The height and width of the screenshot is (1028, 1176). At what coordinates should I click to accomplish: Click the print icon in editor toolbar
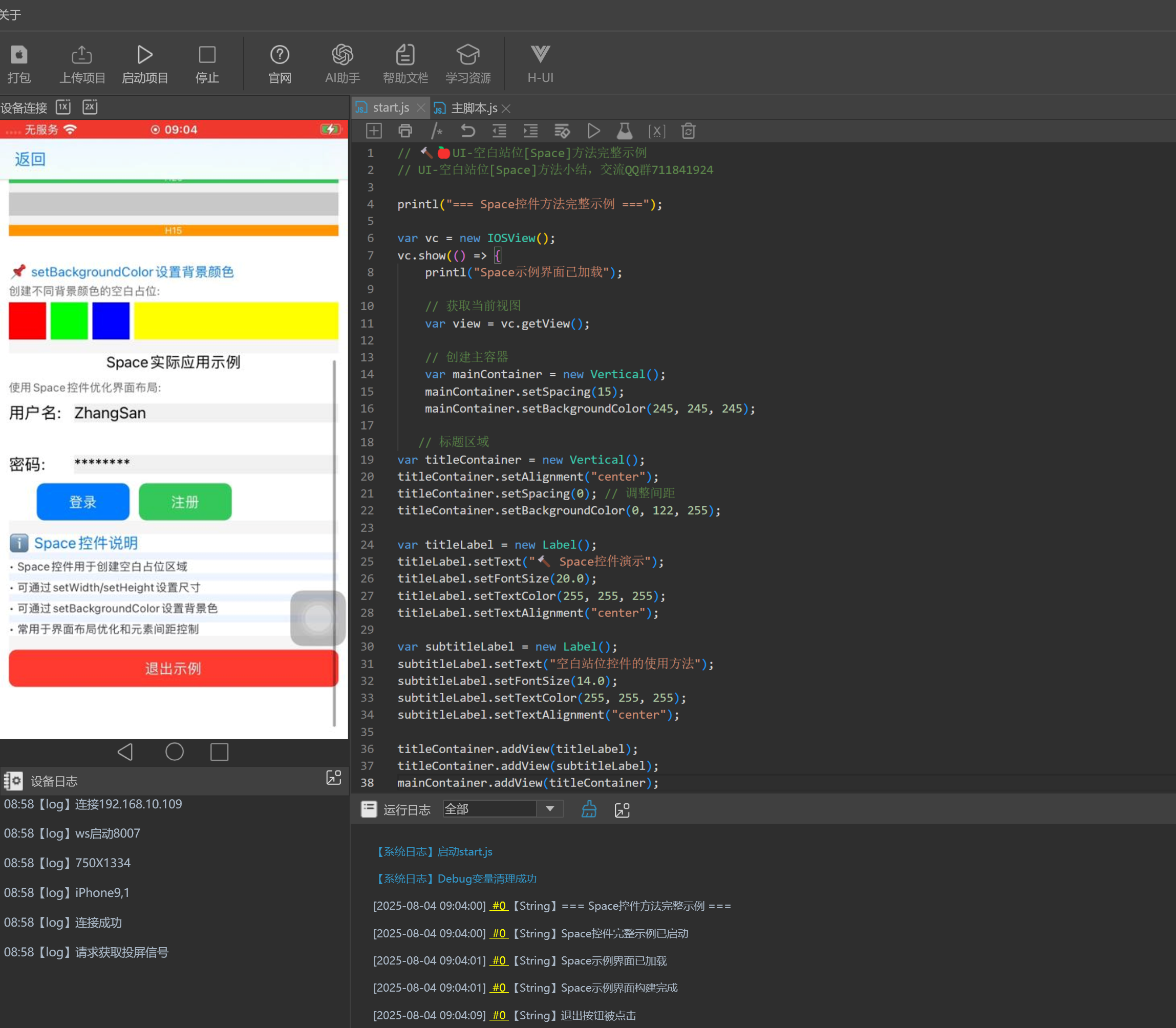405,131
